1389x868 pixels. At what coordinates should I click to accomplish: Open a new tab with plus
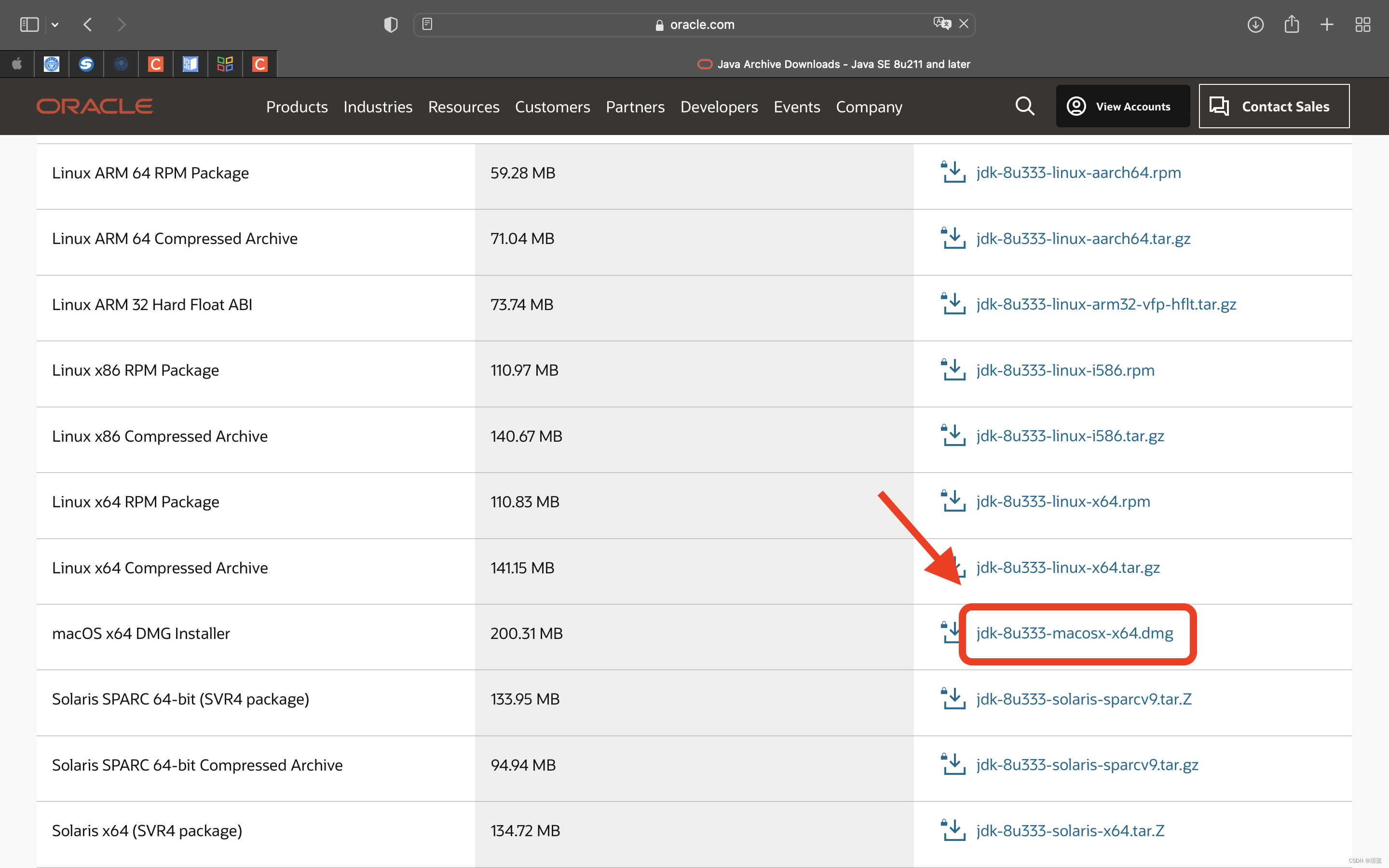coord(1327,25)
